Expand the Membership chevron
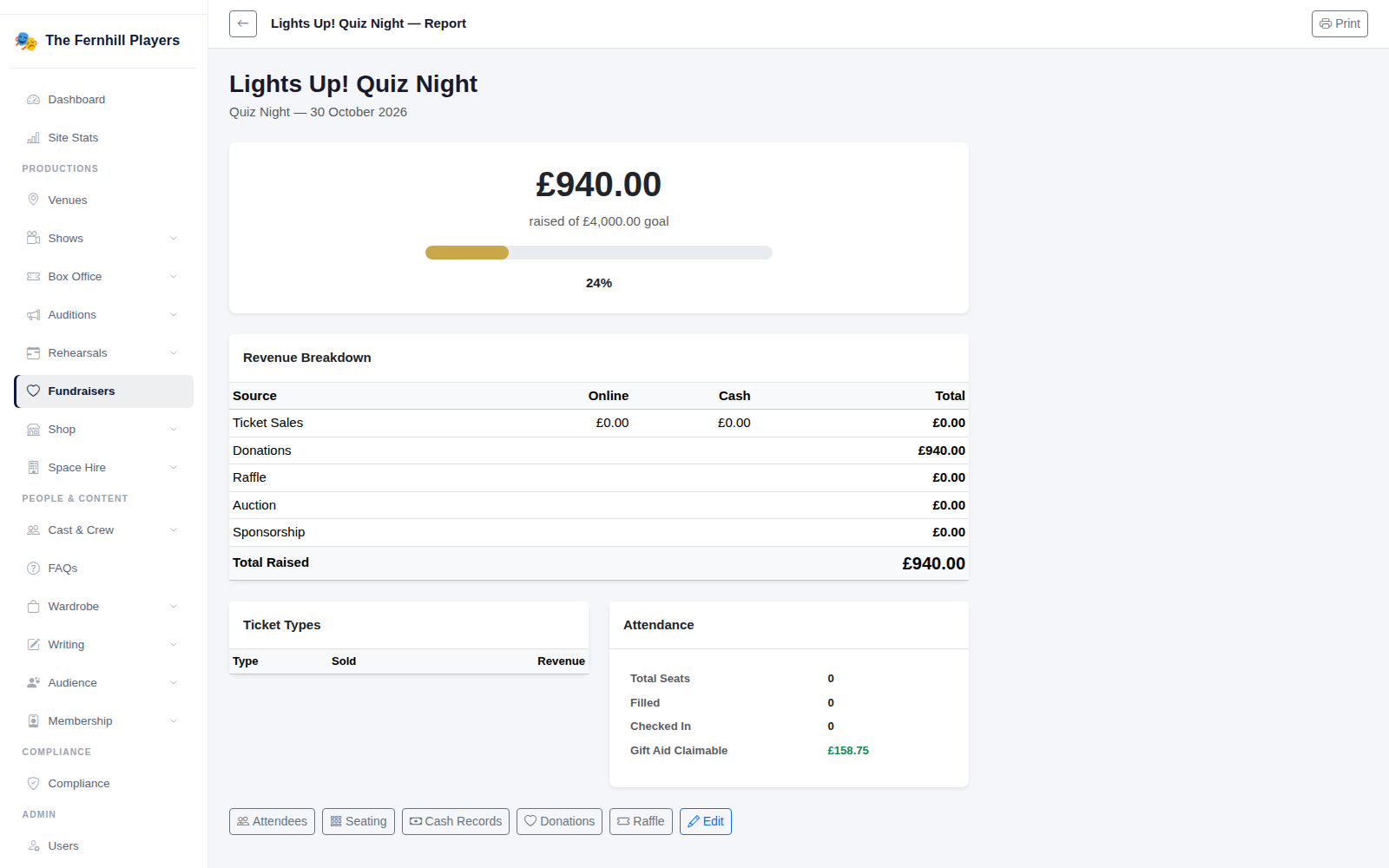This screenshot has width=1389, height=868. (174, 721)
